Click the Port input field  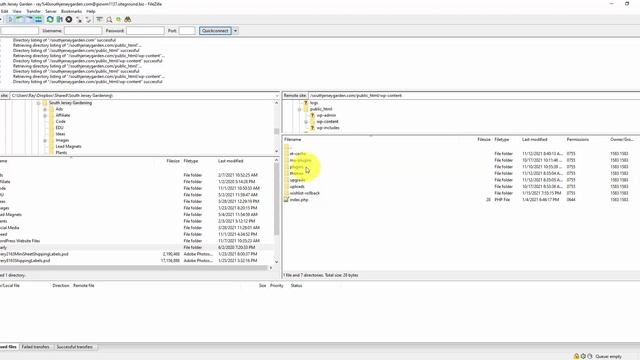click(x=187, y=31)
